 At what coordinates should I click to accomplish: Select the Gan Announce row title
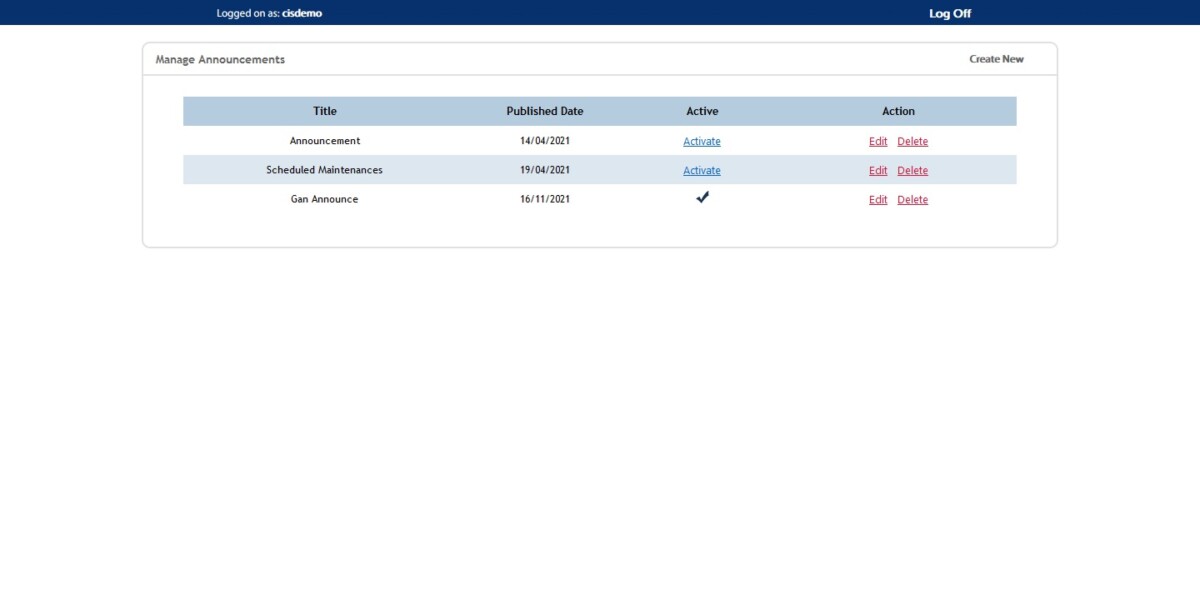324,199
